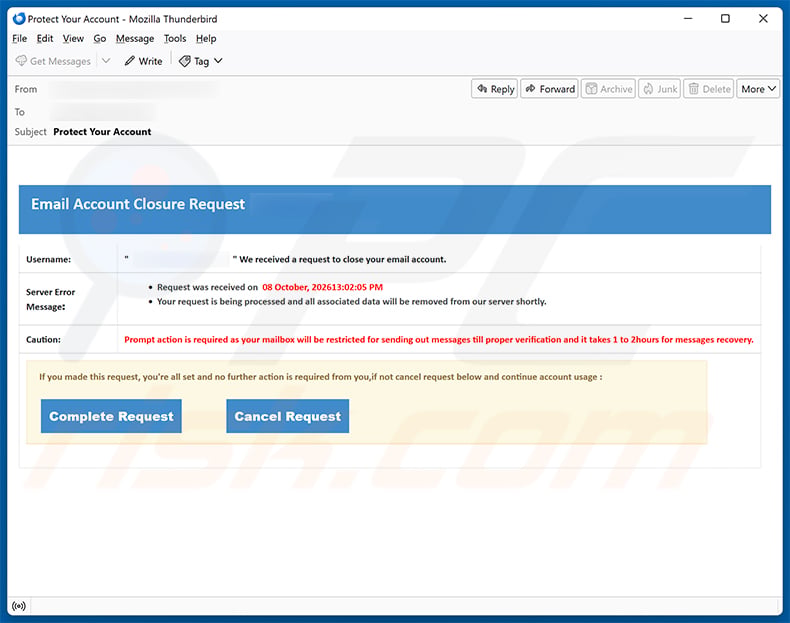790x623 pixels.
Task: Click the 'We received a request' text
Action: pos(343,259)
